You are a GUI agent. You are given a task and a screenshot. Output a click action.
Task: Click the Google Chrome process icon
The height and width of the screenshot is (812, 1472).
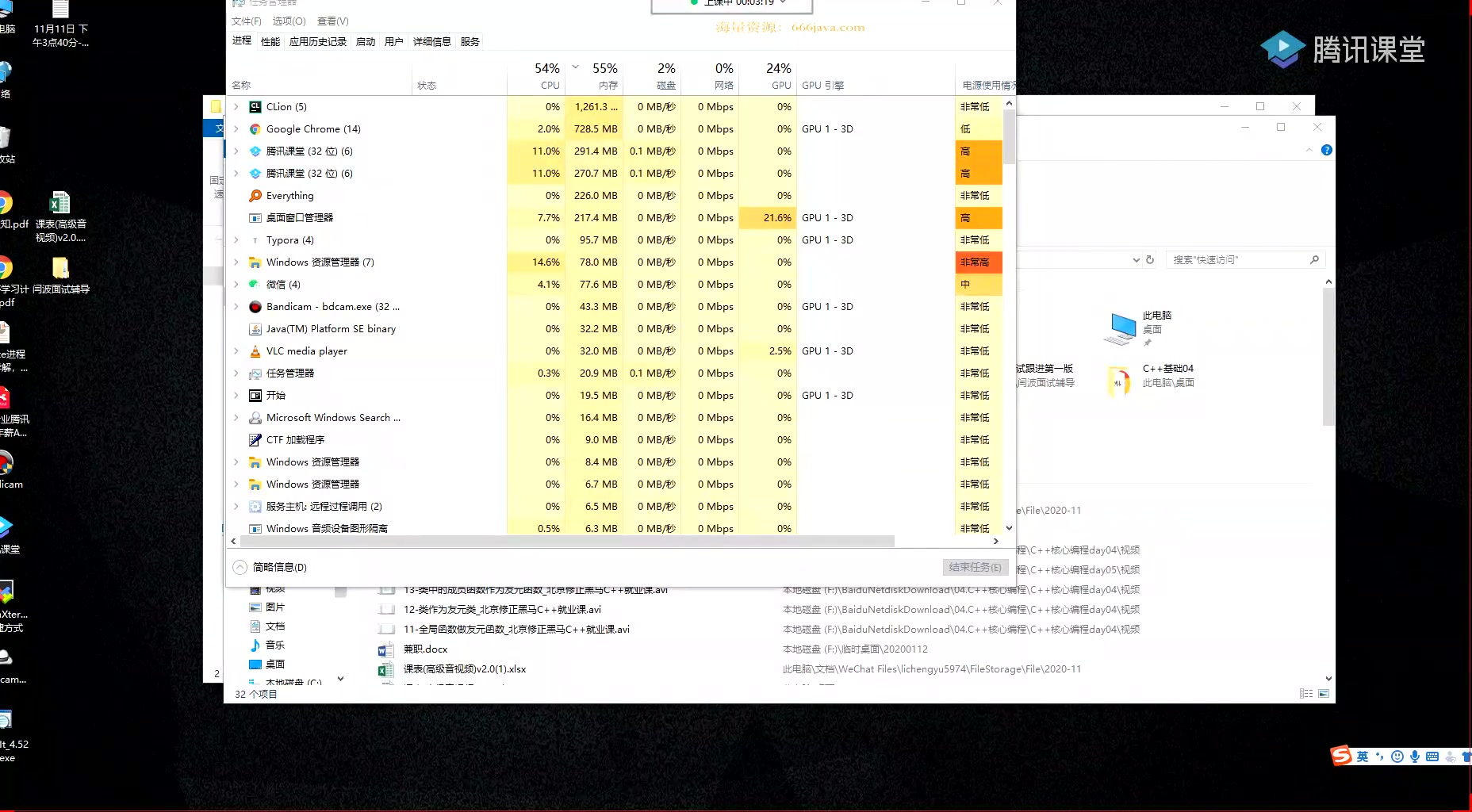(255, 129)
